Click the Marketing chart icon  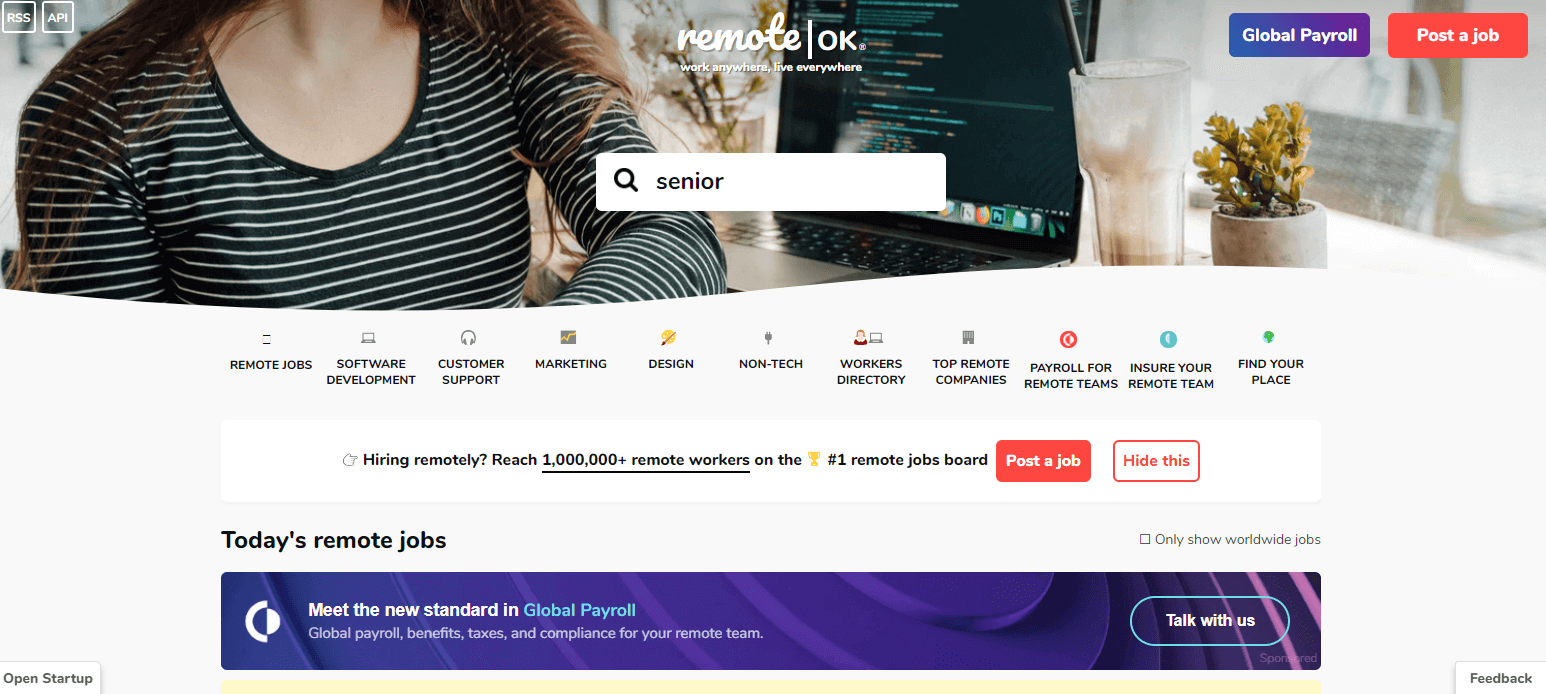coord(569,337)
